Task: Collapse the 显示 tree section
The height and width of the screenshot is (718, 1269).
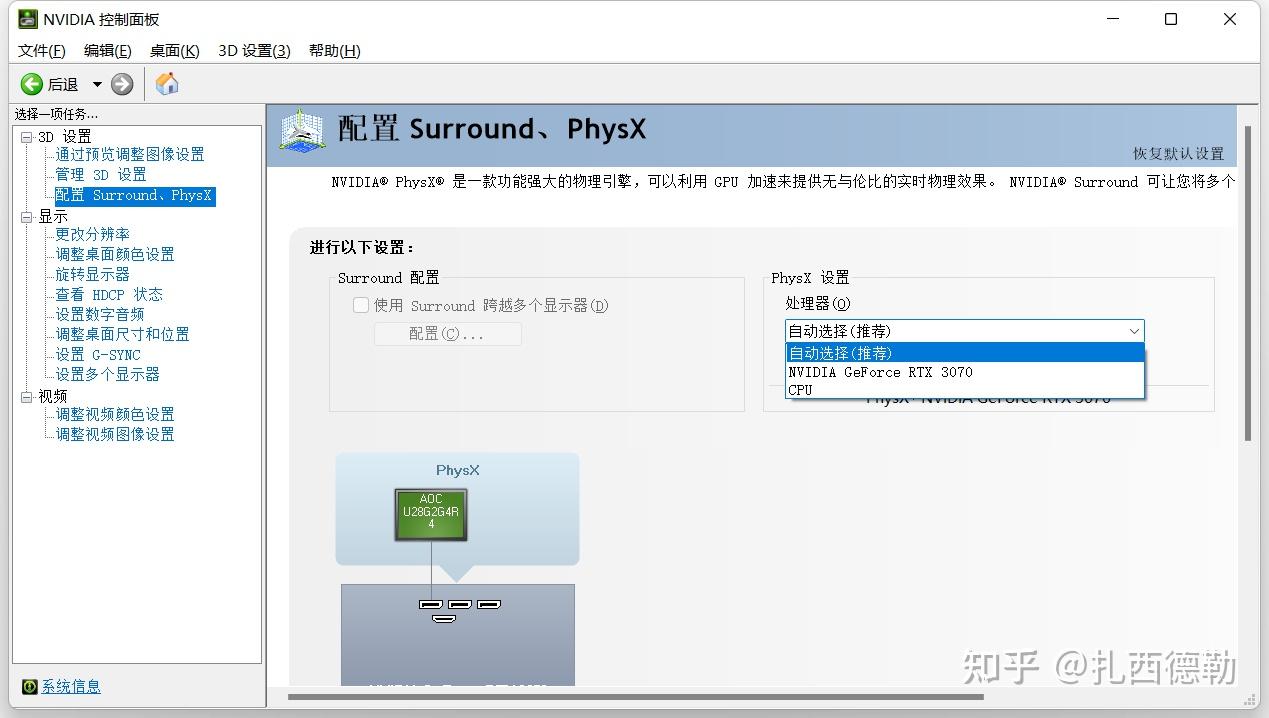Action: [x=29, y=215]
